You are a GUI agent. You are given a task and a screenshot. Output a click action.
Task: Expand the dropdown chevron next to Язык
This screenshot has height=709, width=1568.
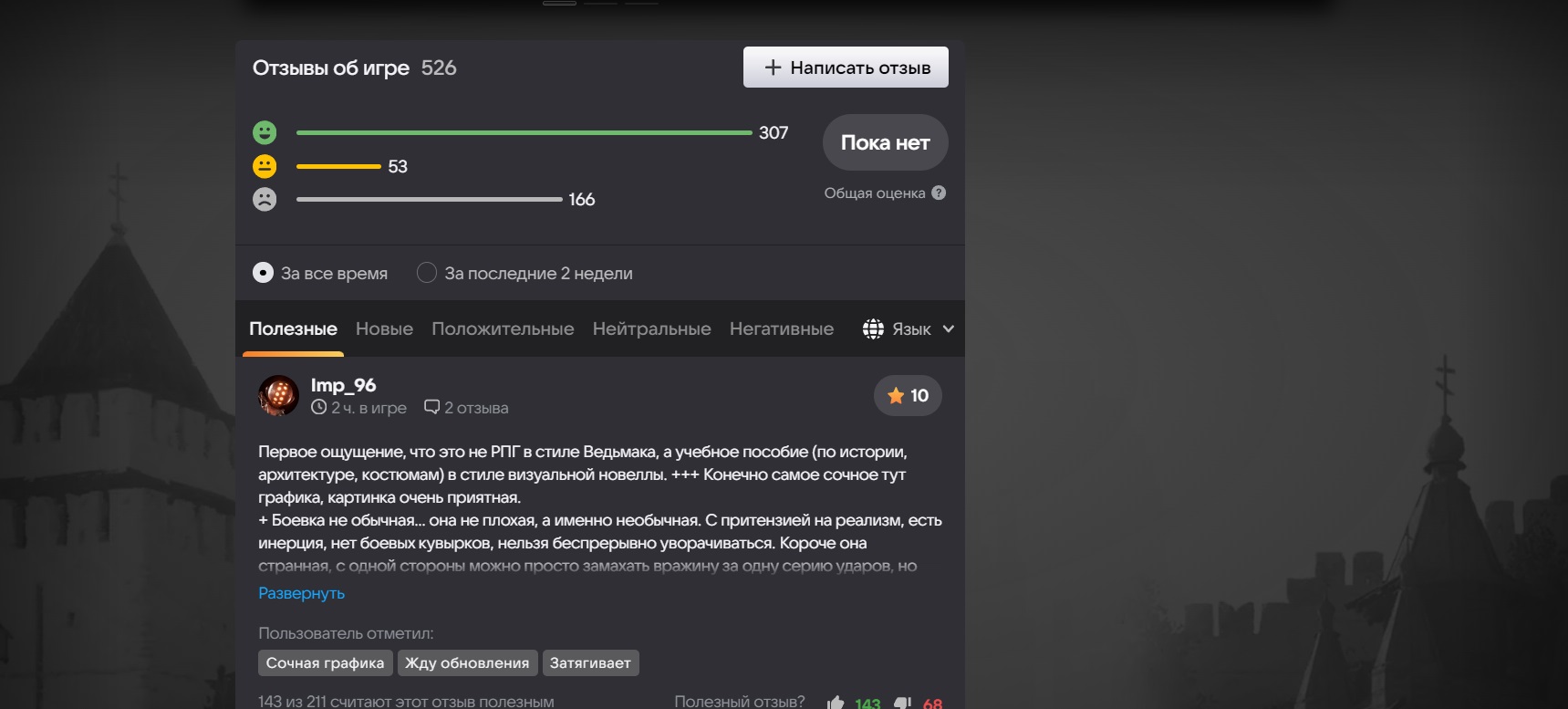[x=948, y=329]
